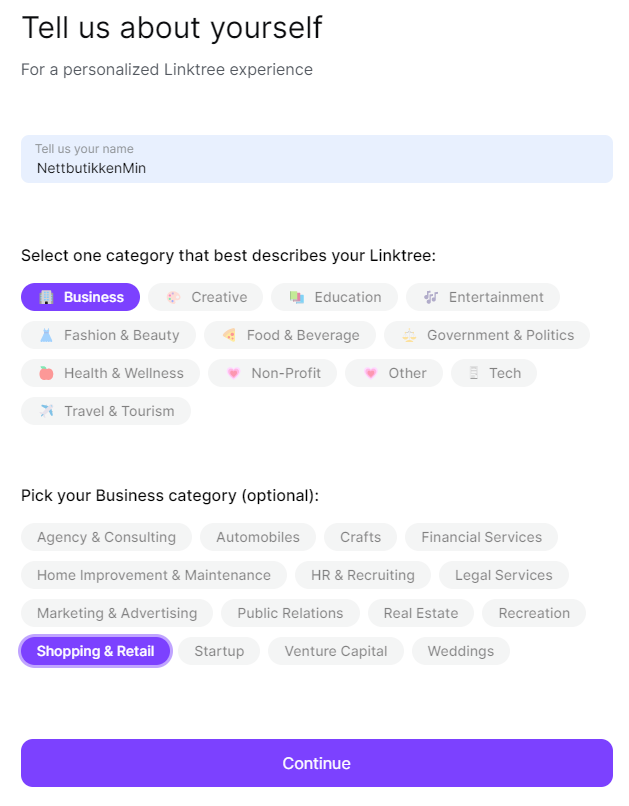Click the Education books icon

click(x=296, y=297)
